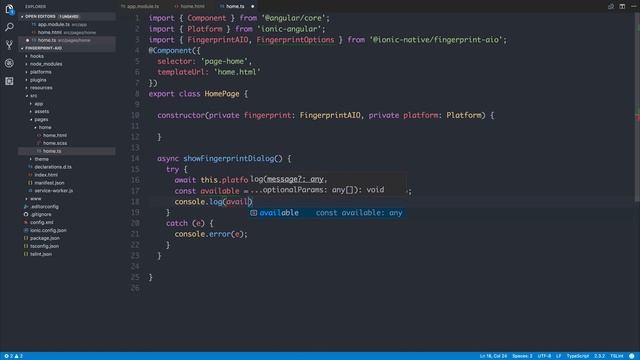Change language mode via TypeScript status entry
Image resolution: width=640 pixels, height=360 pixels.
[578, 356]
